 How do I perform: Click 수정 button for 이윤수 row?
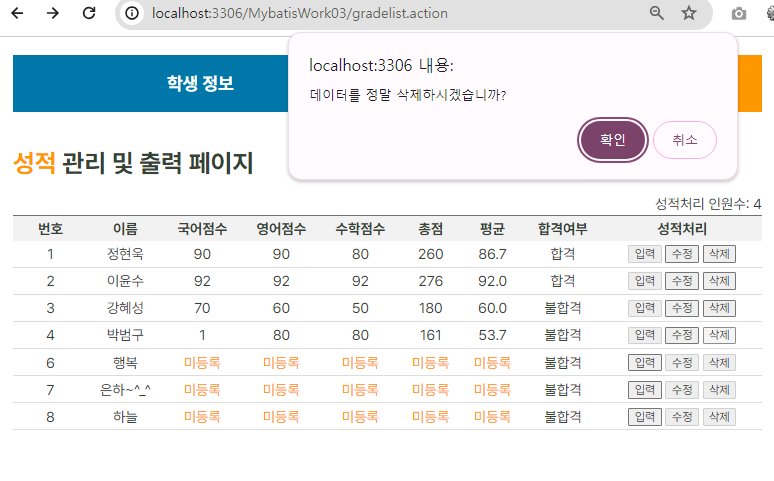pyautogui.click(x=682, y=281)
